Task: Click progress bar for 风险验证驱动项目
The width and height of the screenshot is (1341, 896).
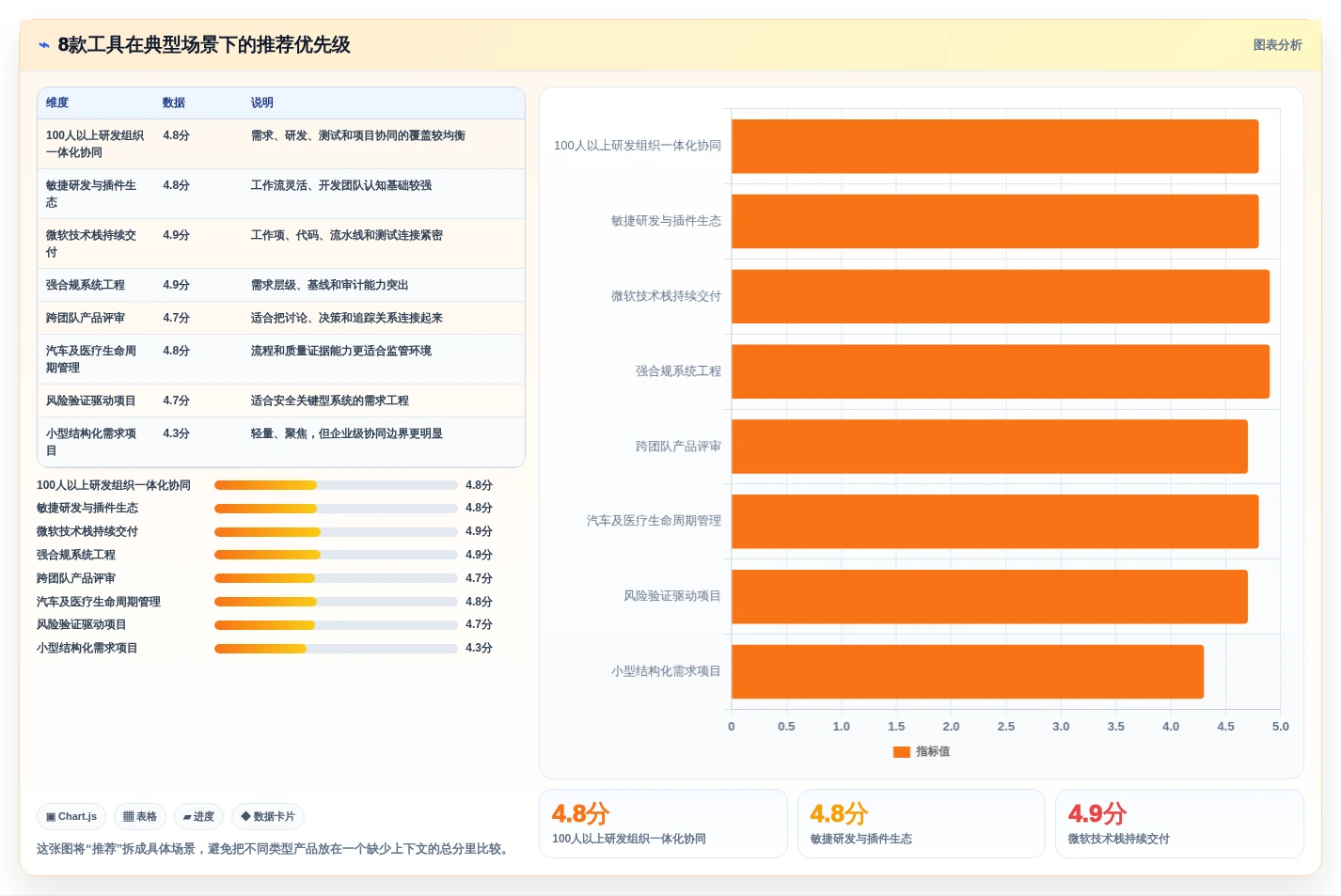Action: (x=336, y=625)
